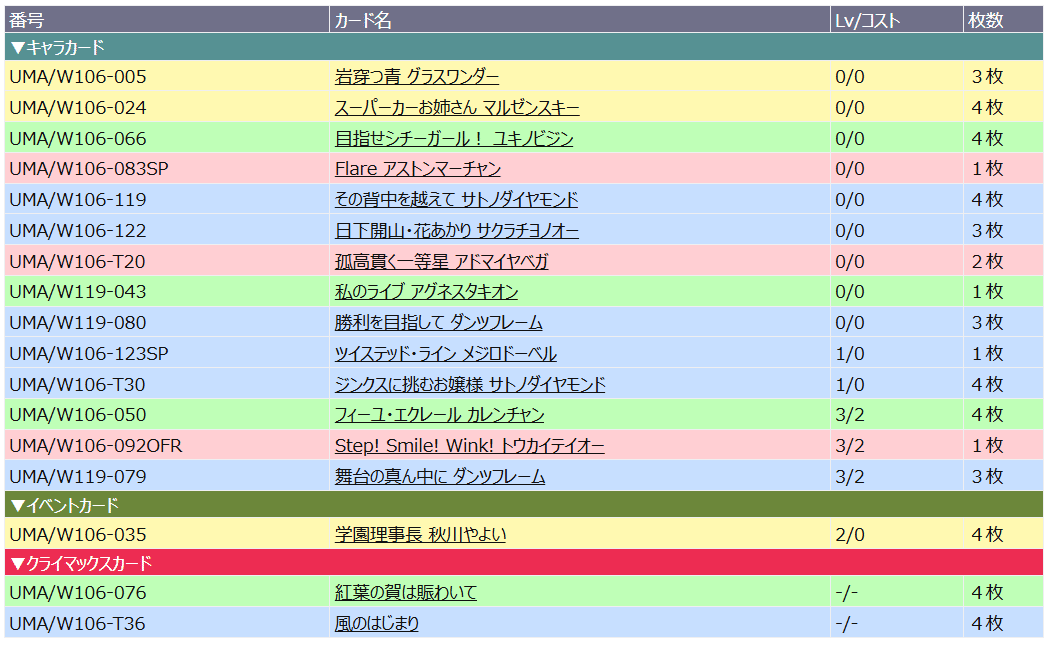The width and height of the screenshot is (1049, 645).
Task: Select card number UMA/W119-043
Action: (78, 292)
